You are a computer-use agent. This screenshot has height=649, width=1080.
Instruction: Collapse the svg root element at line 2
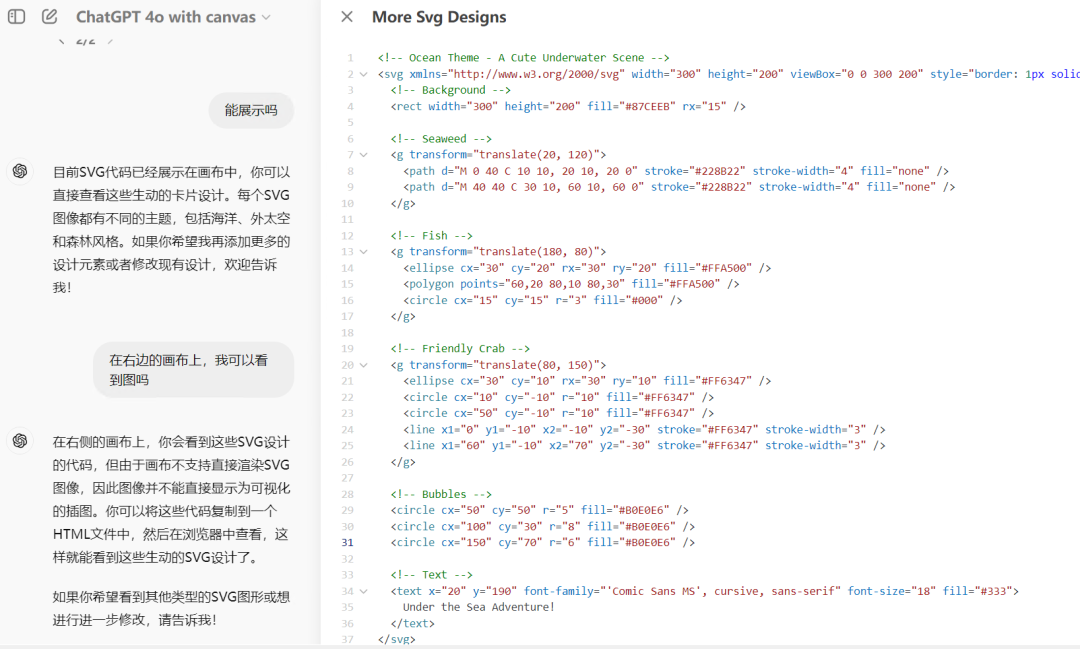tap(364, 74)
